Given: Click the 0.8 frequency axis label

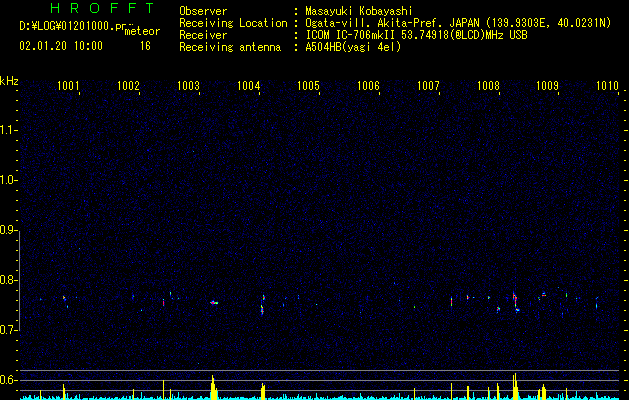Looking at the screenshot, I should click(8, 280).
